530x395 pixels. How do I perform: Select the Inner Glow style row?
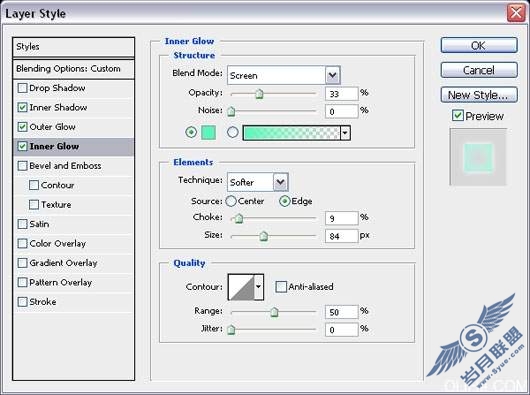coord(73,147)
